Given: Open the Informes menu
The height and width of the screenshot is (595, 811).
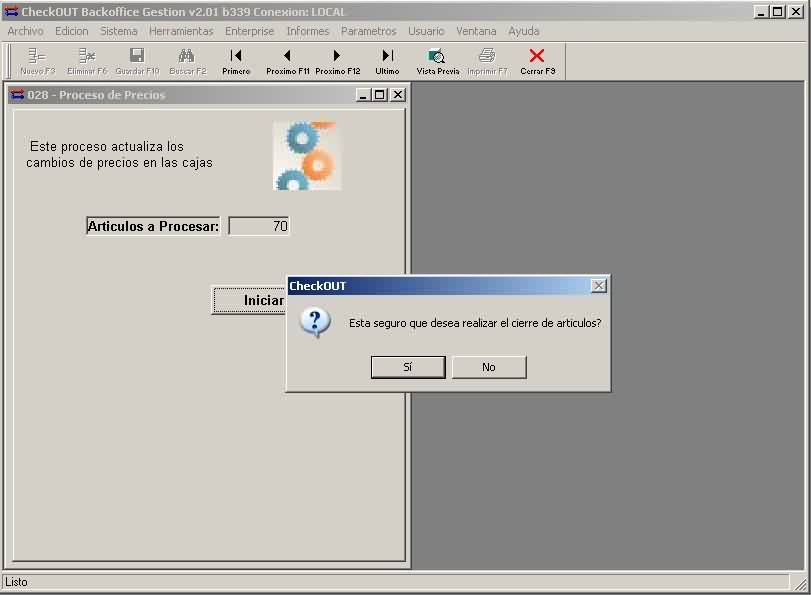Looking at the screenshot, I should (308, 31).
